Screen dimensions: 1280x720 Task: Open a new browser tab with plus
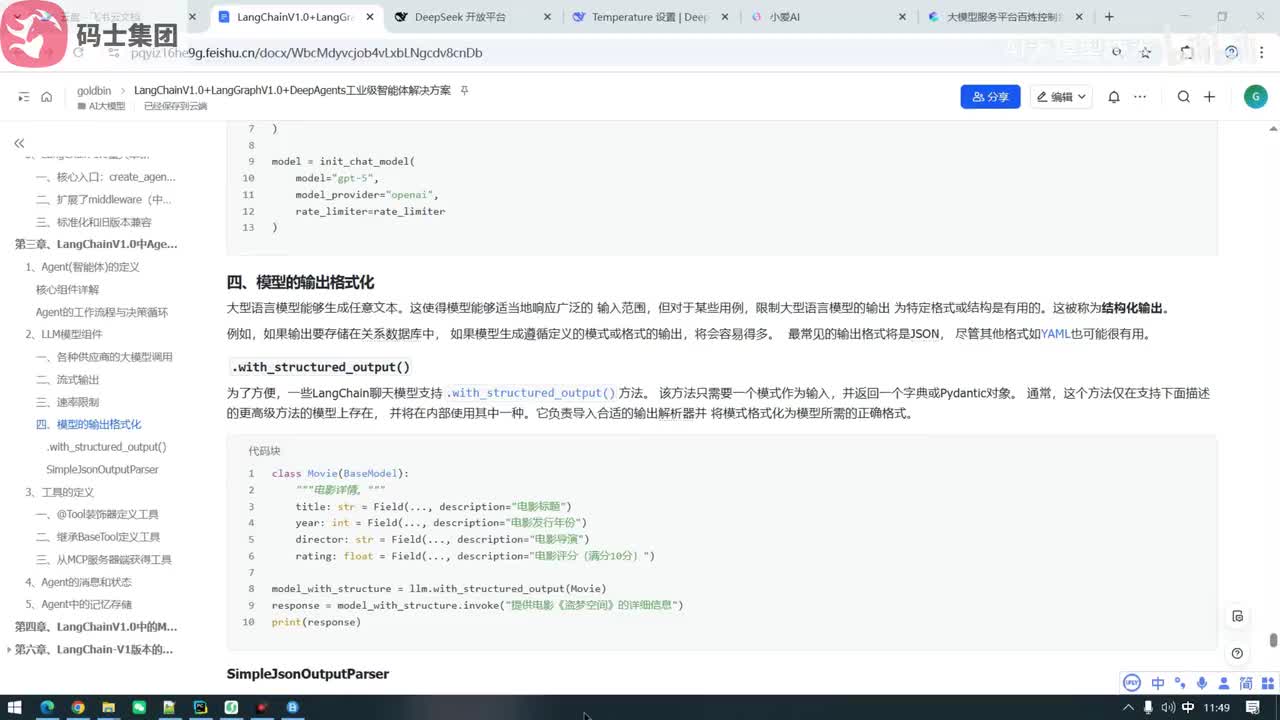coord(1109,17)
